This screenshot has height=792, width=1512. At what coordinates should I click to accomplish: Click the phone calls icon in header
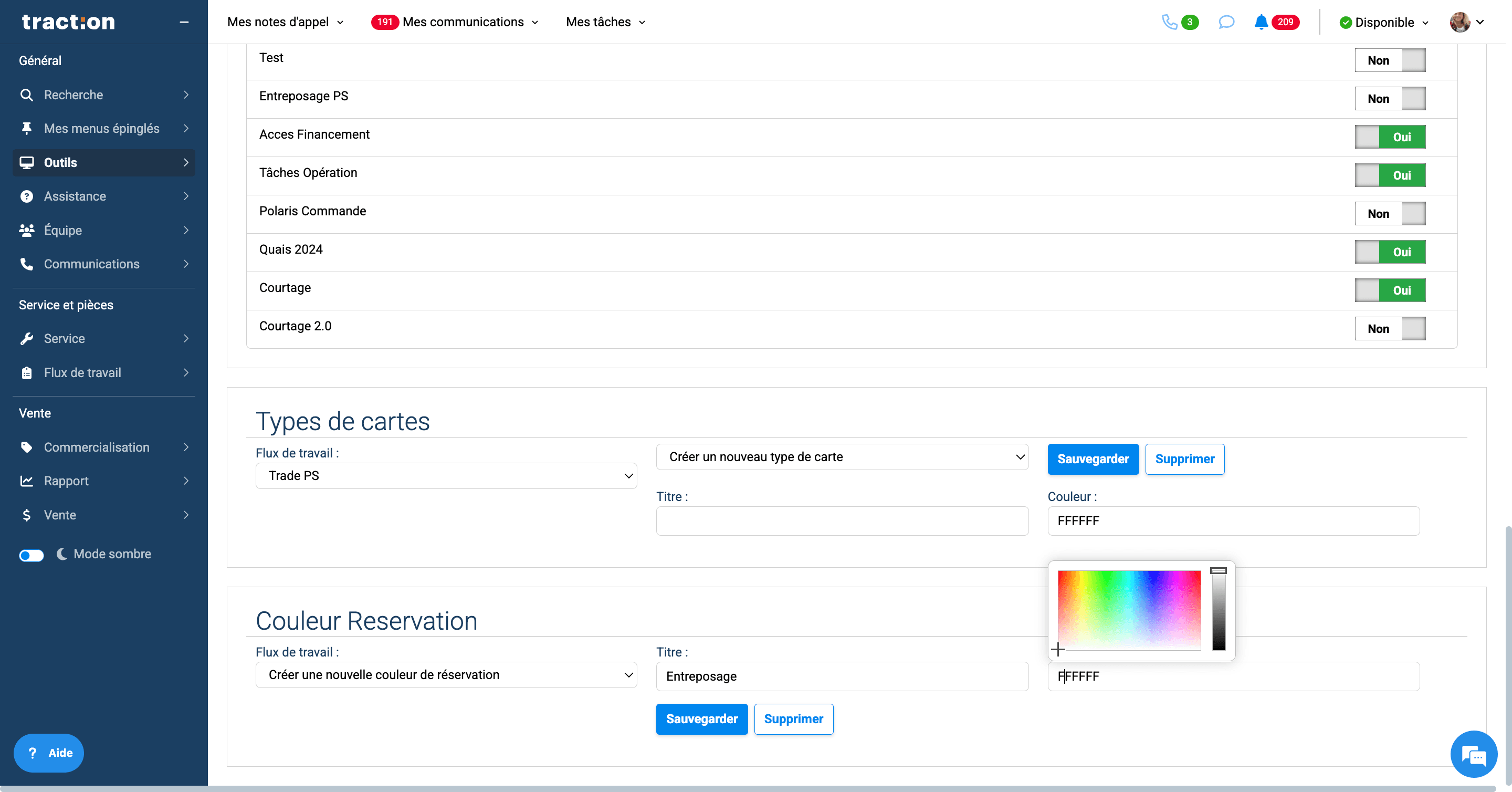click(1169, 22)
